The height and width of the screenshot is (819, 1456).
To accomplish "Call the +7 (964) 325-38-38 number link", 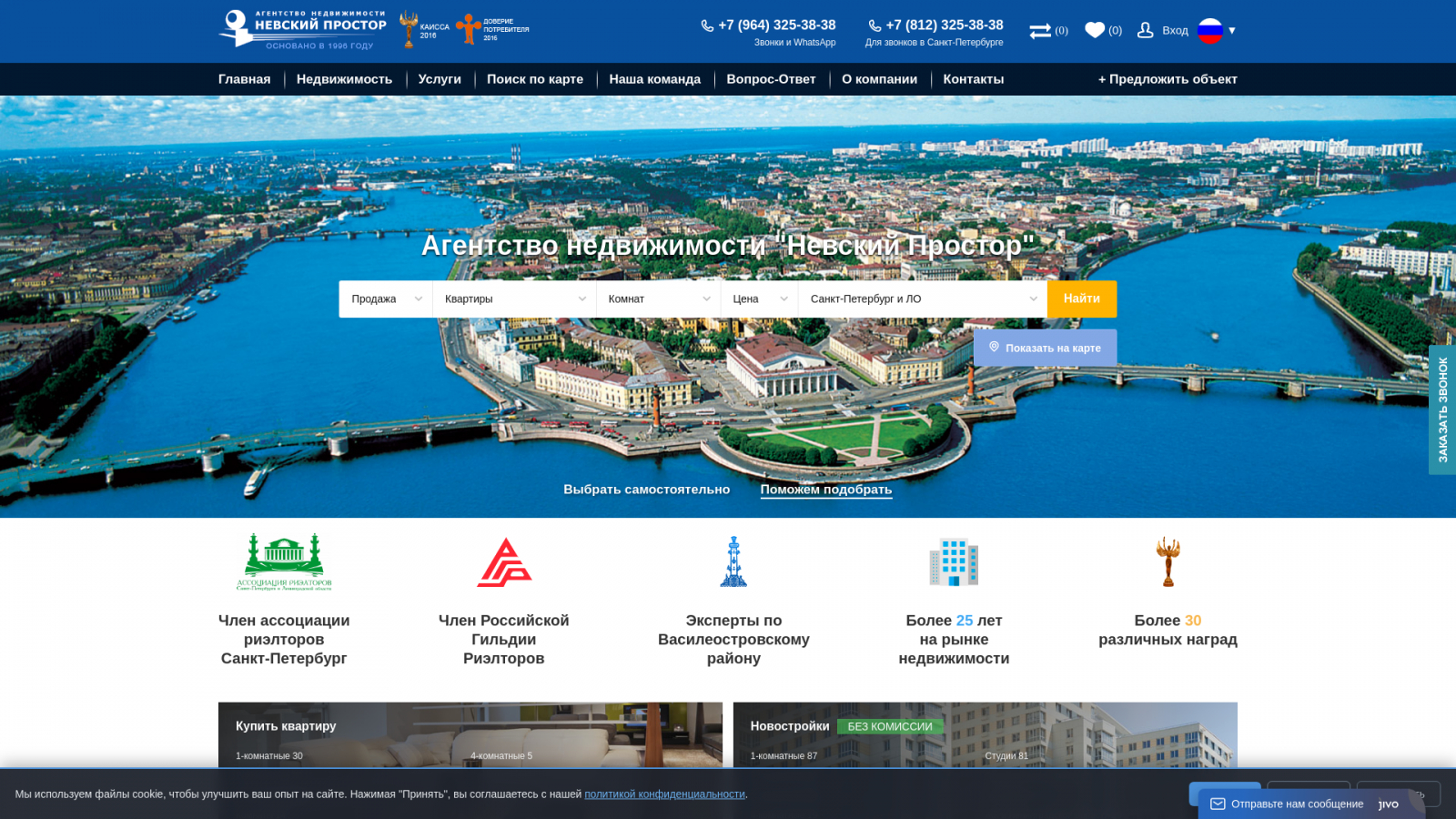I will [x=777, y=25].
